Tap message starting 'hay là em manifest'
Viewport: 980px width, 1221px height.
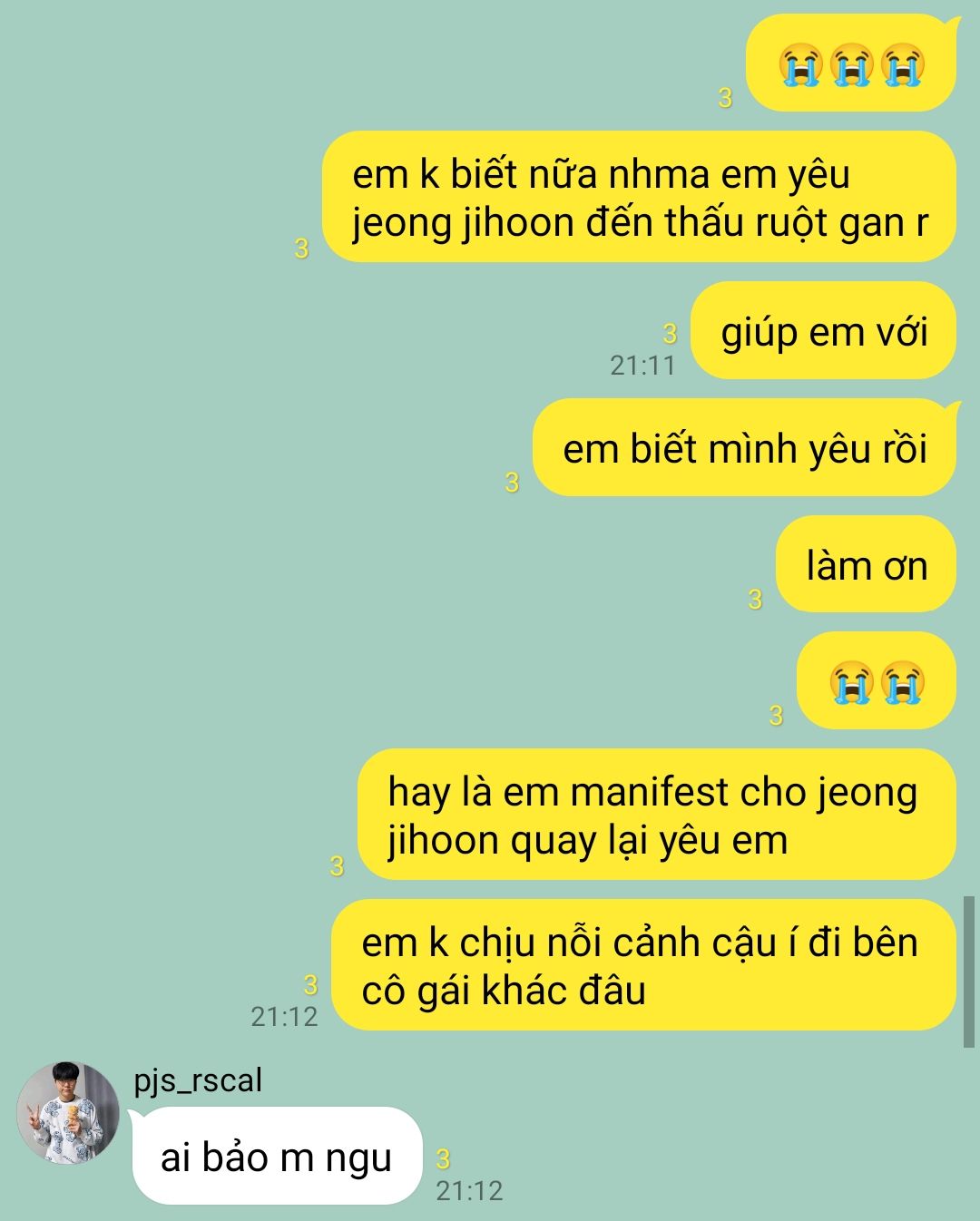pyautogui.click(x=657, y=815)
